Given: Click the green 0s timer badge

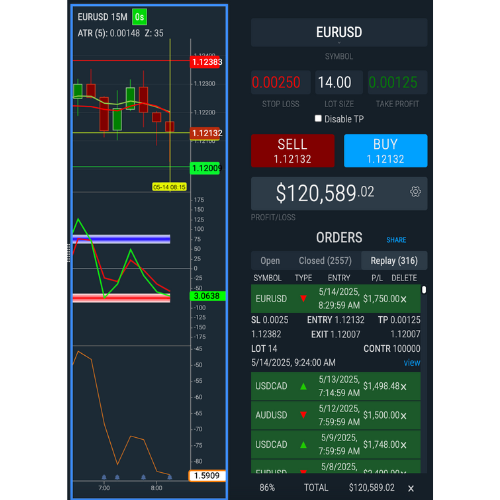Looking at the screenshot, I should click(x=139, y=17).
